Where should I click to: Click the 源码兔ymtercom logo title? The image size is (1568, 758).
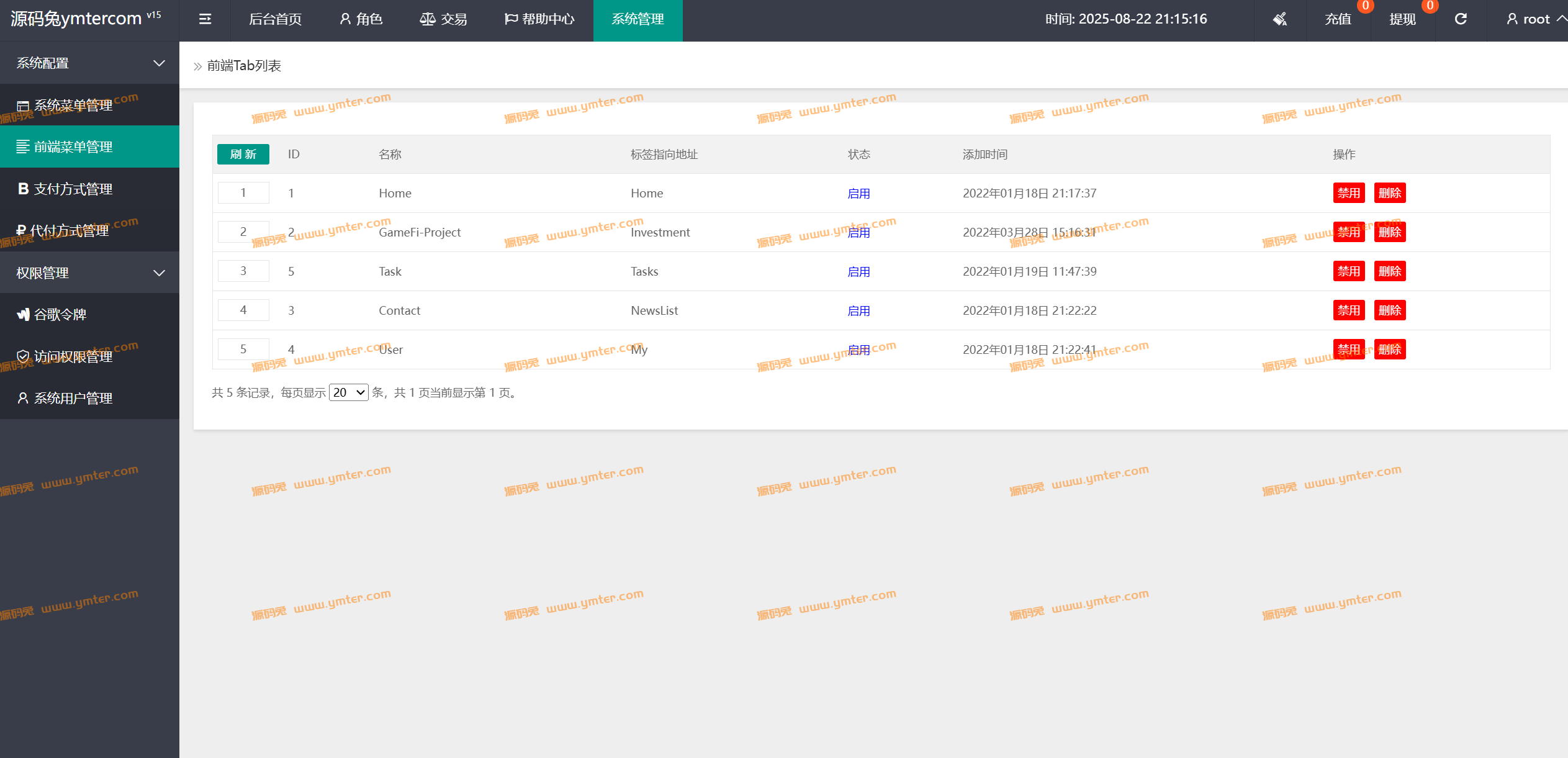tap(86, 19)
